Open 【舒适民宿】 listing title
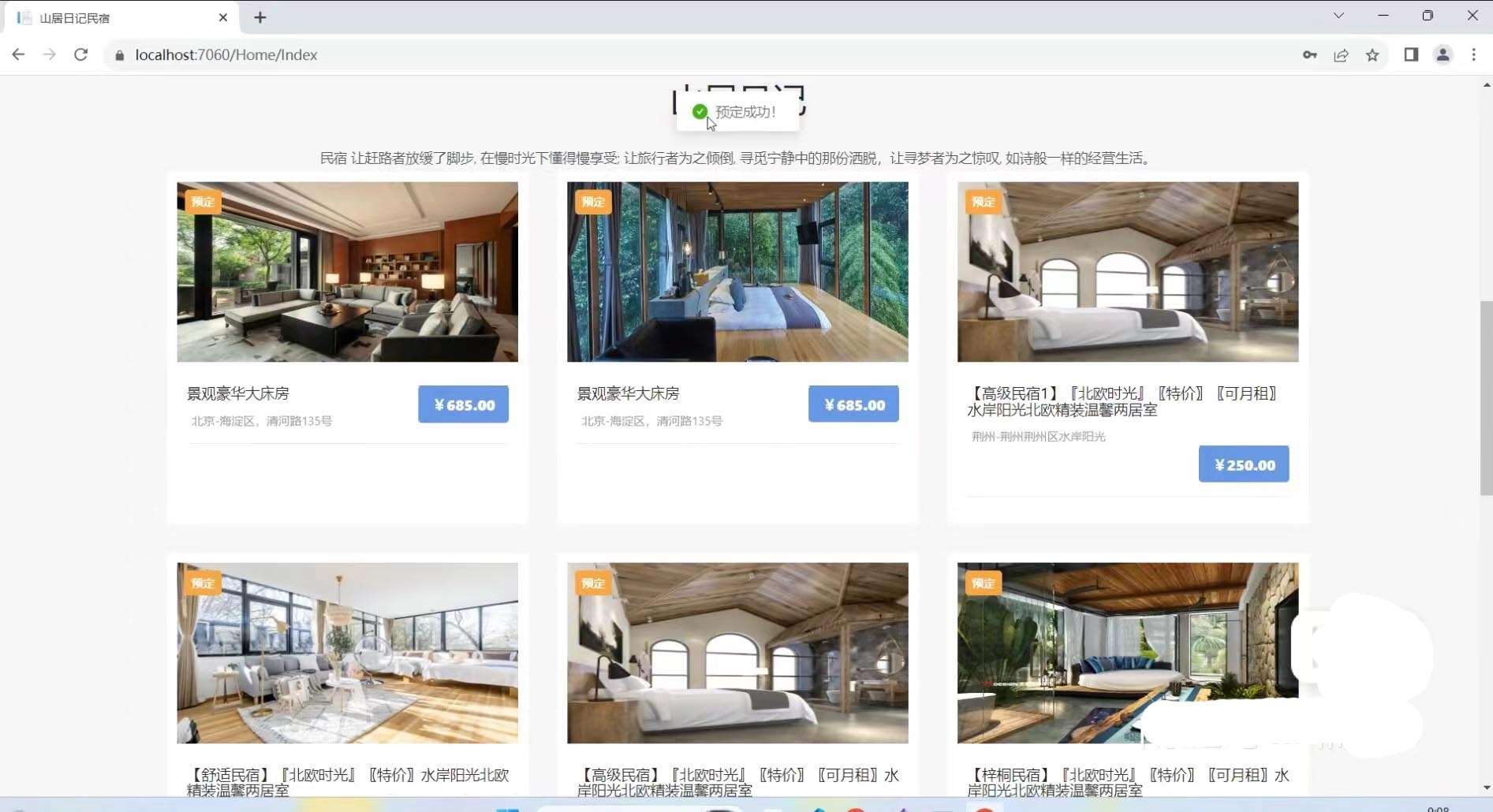The height and width of the screenshot is (812, 1493). [x=348, y=782]
